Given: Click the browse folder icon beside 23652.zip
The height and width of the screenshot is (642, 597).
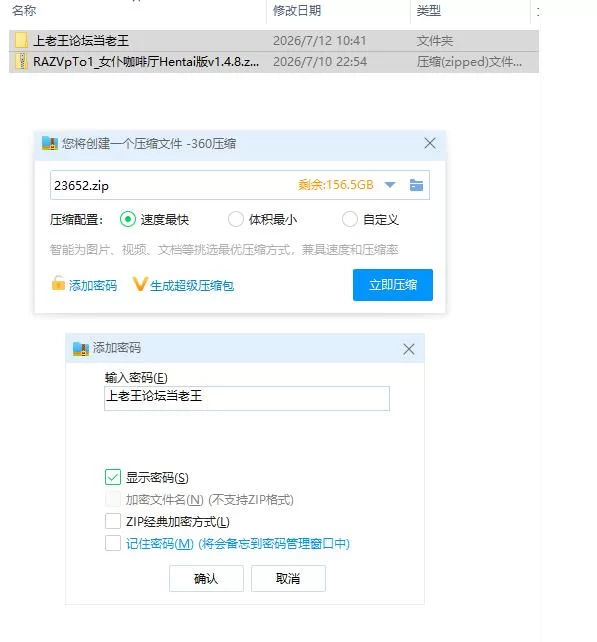Looking at the screenshot, I should coord(416,185).
